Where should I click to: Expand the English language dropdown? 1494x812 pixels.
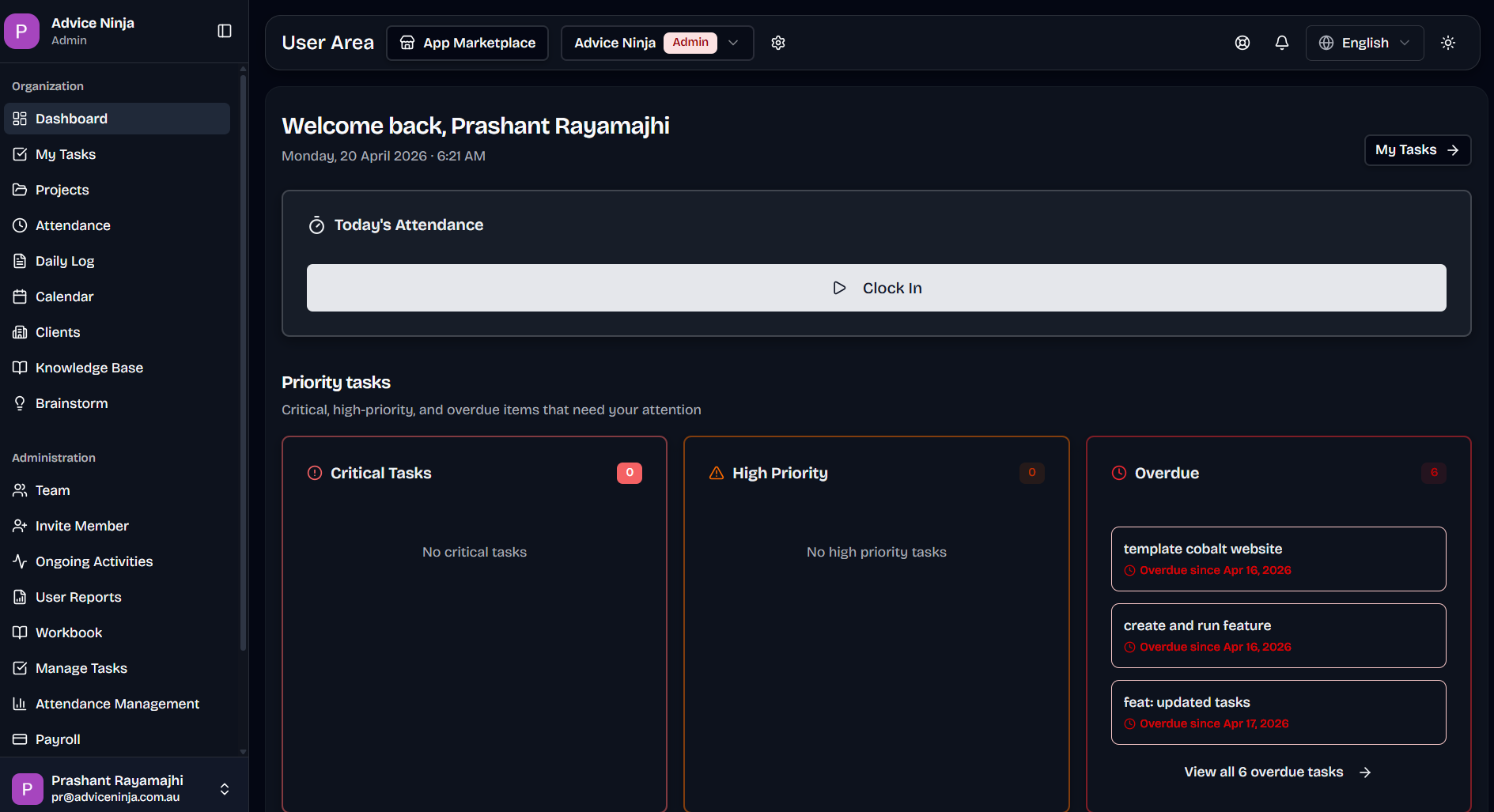point(1364,43)
